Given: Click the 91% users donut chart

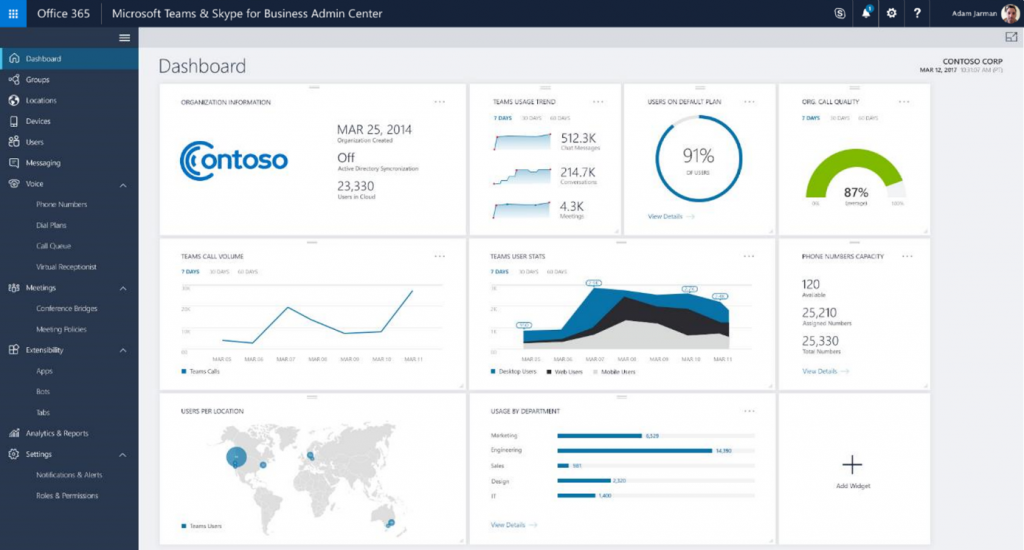Looking at the screenshot, I should [698, 159].
